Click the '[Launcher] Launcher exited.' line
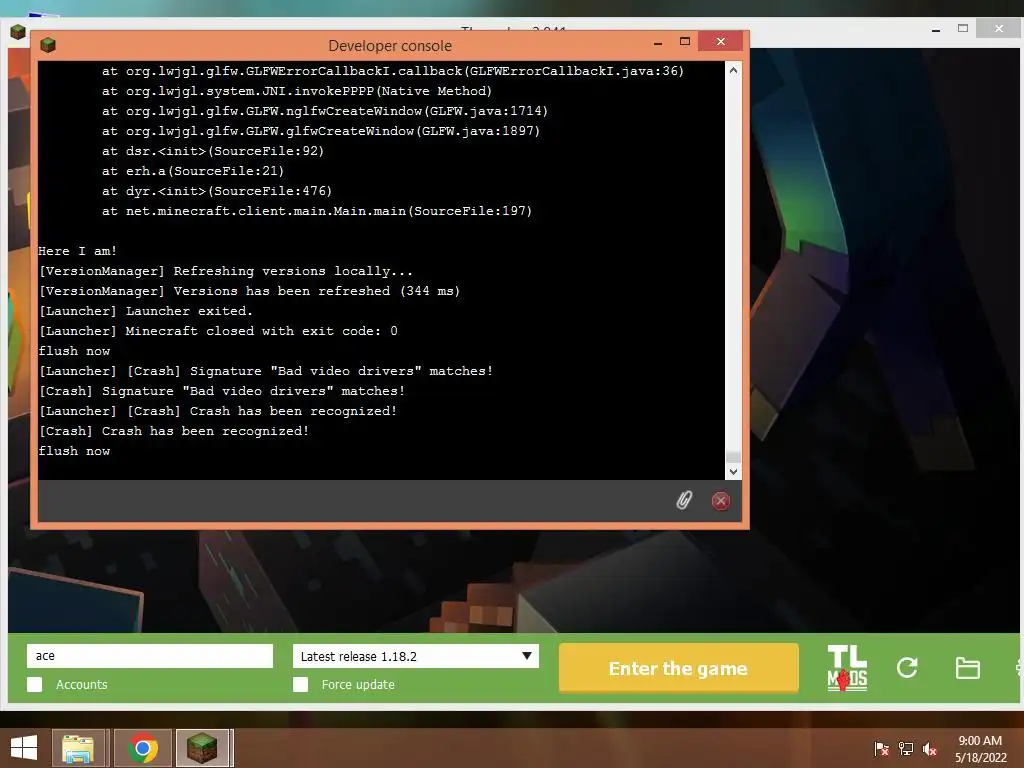The height and width of the screenshot is (768, 1024). pyautogui.click(x=146, y=311)
